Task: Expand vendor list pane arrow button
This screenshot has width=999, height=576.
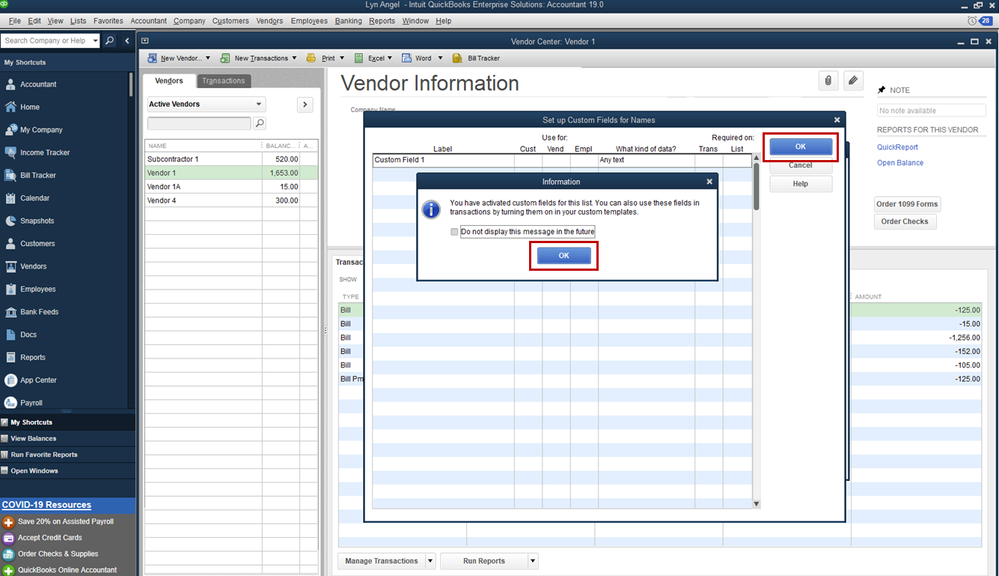Action: point(305,104)
